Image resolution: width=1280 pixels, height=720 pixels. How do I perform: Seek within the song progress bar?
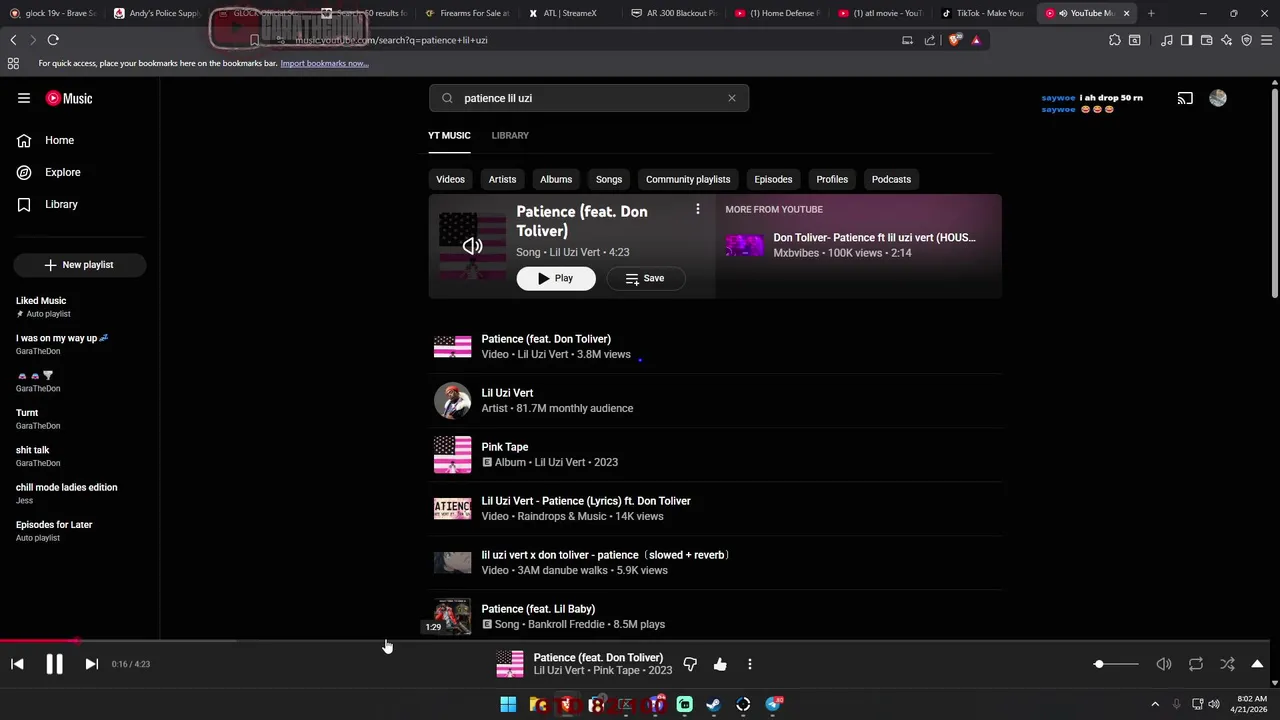click(635, 641)
